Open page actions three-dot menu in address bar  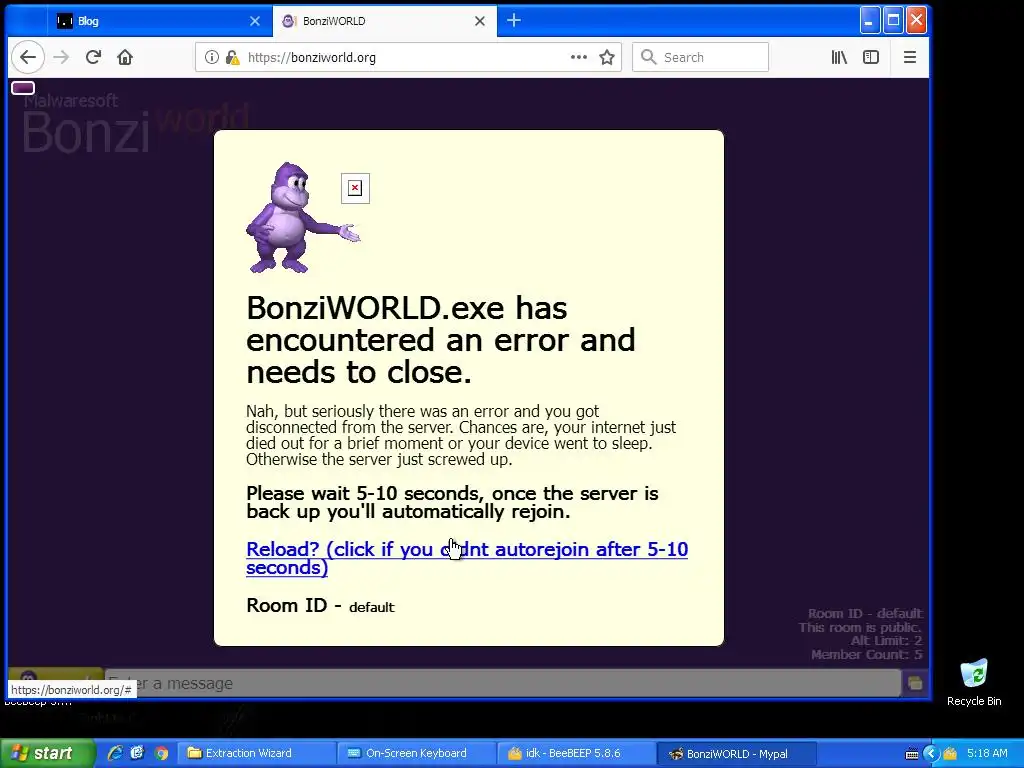pyautogui.click(x=579, y=57)
